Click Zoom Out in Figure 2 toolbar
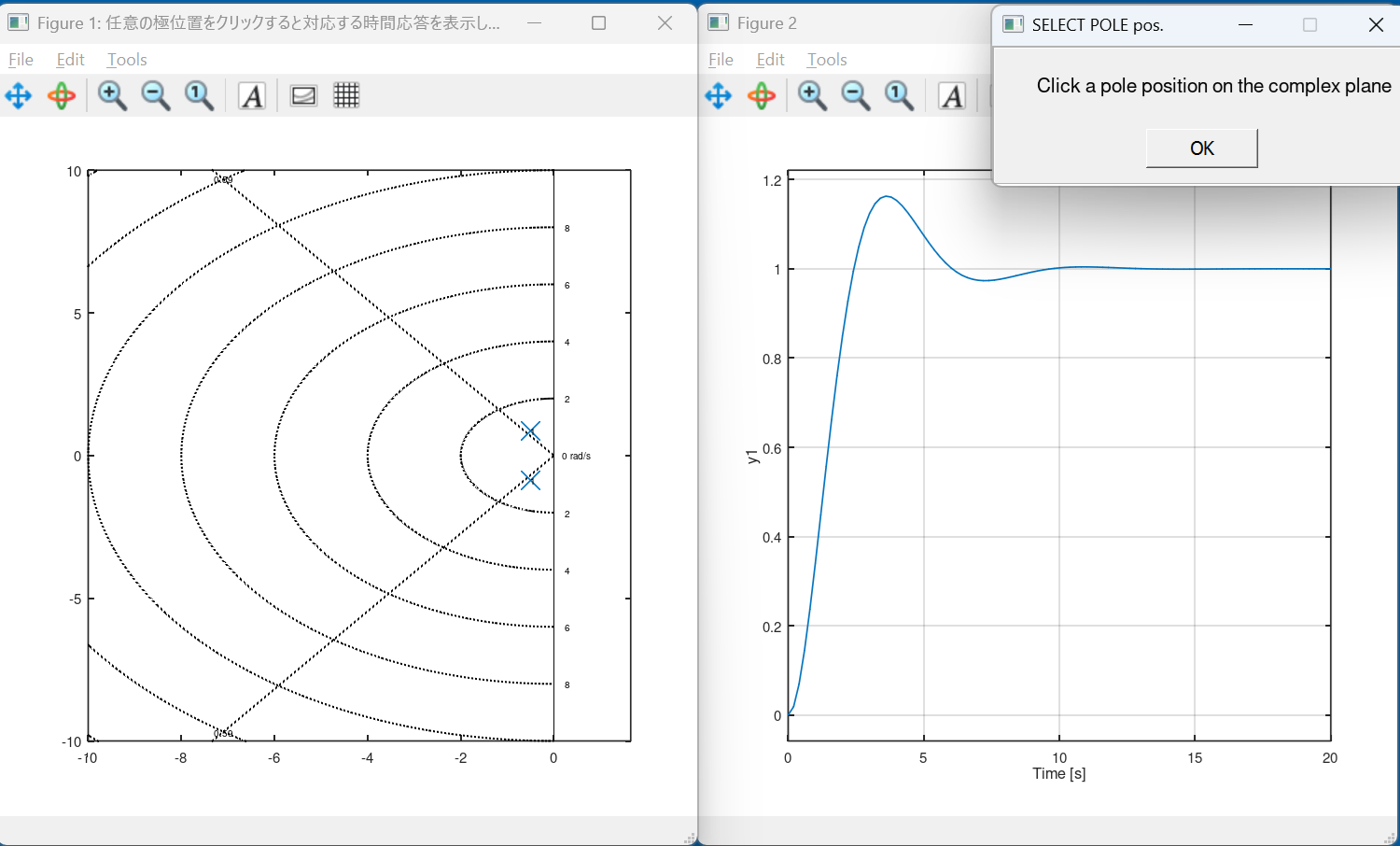Image resolution: width=1400 pixels, height=846 pixels. (x=856, y=95)
